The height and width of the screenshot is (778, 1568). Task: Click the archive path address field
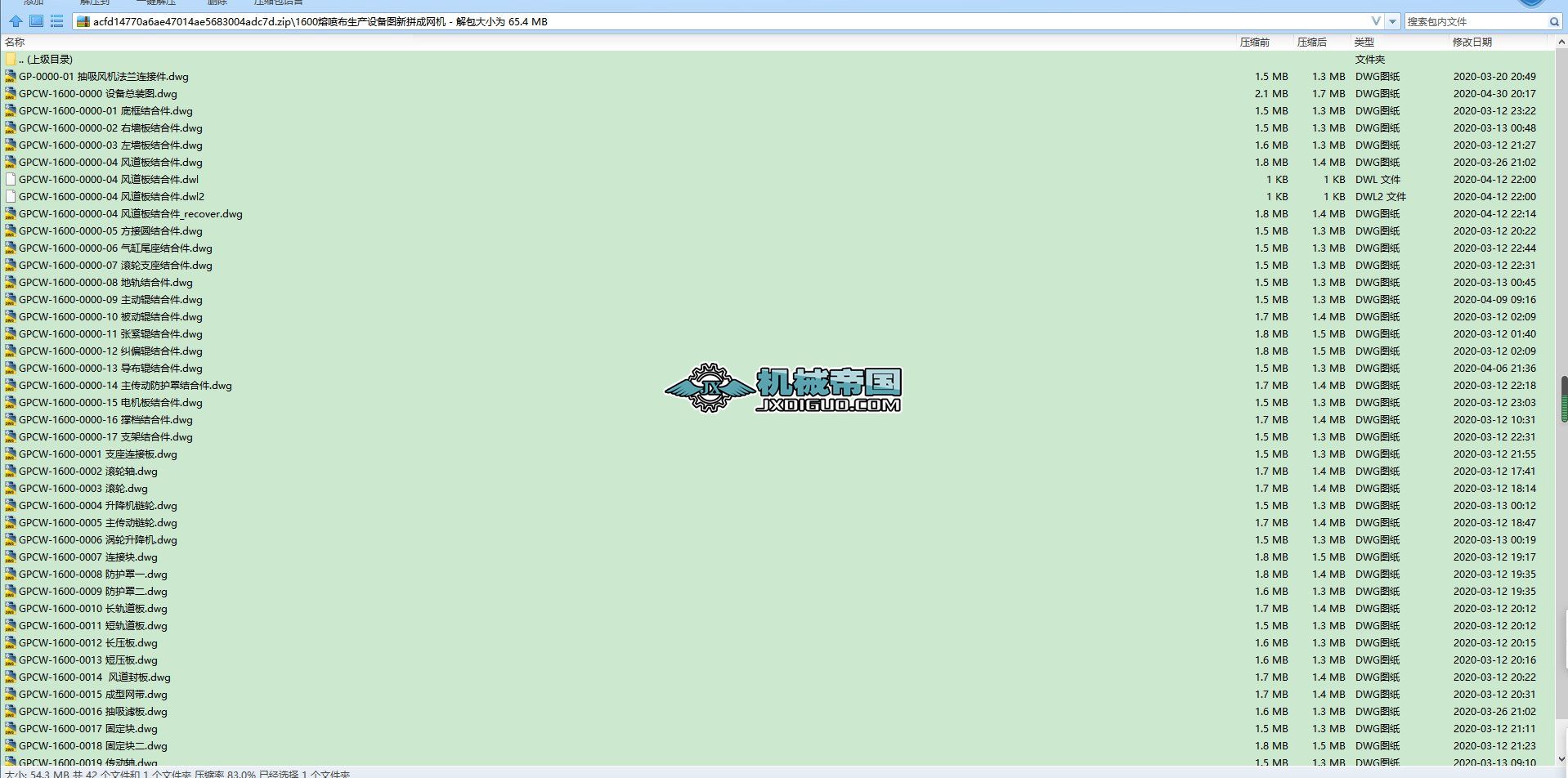pos(728,22)
